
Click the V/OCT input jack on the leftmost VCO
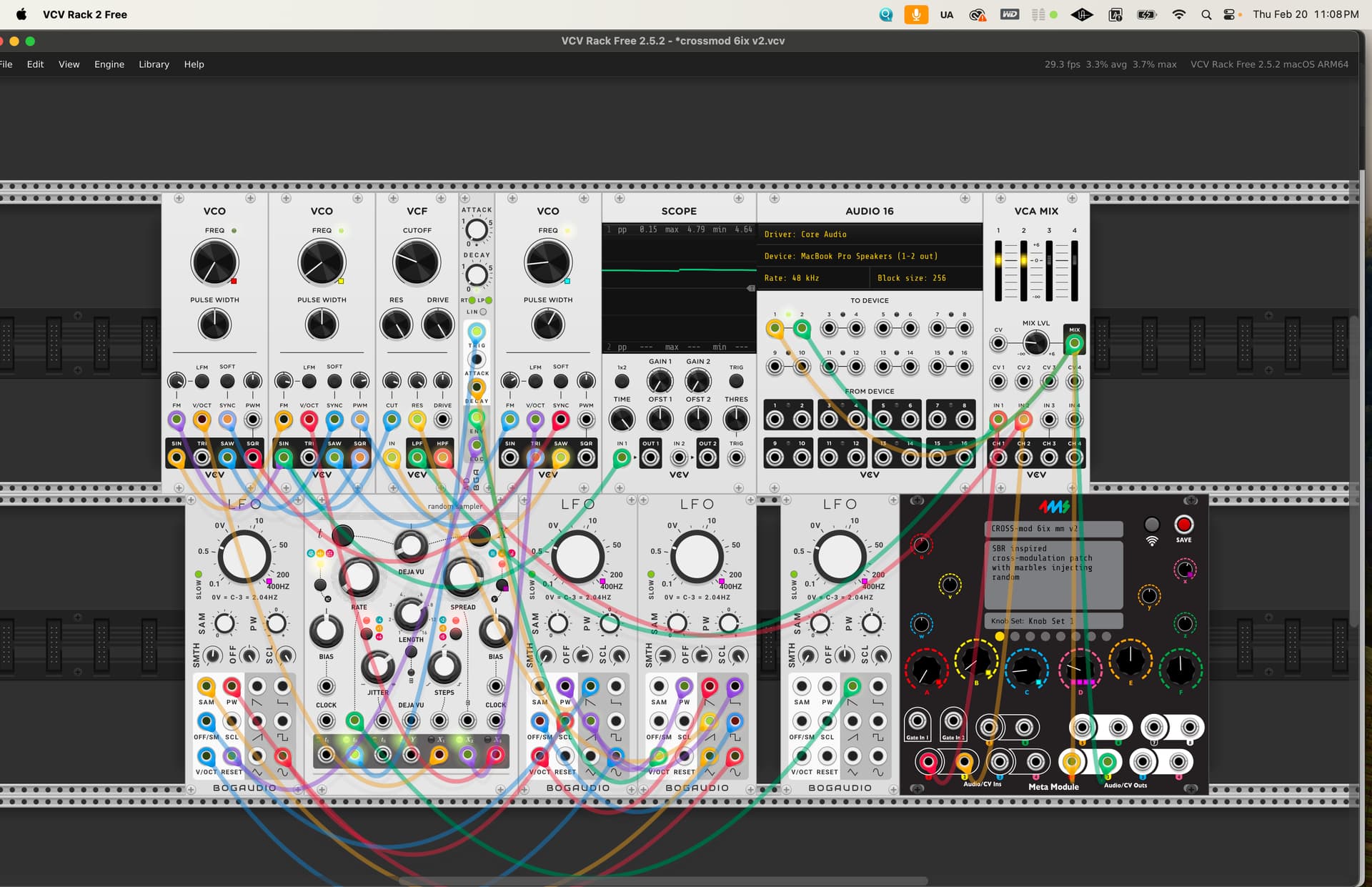202,420
